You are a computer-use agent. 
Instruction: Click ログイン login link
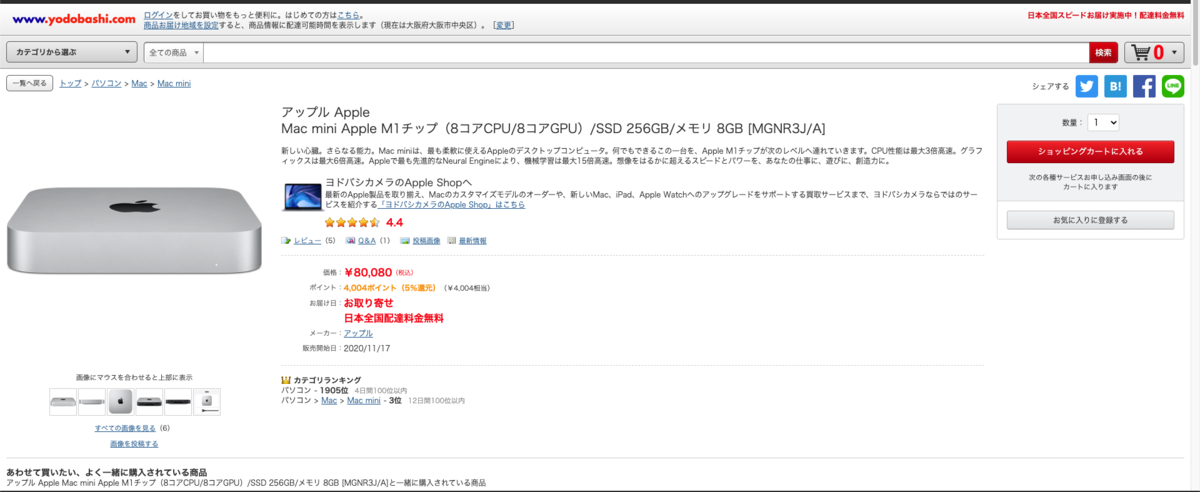(157, 15)
